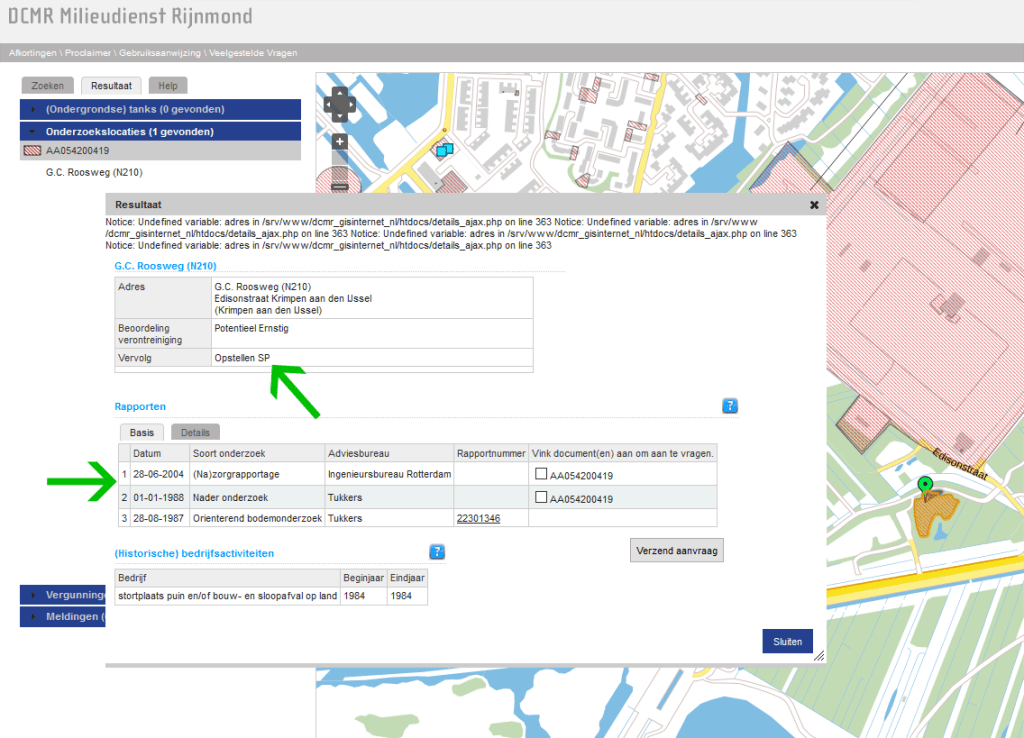The height and width of the screenshot is (738, 1024).
Task: Click the map pan navigation control
Action: [339, 102]
